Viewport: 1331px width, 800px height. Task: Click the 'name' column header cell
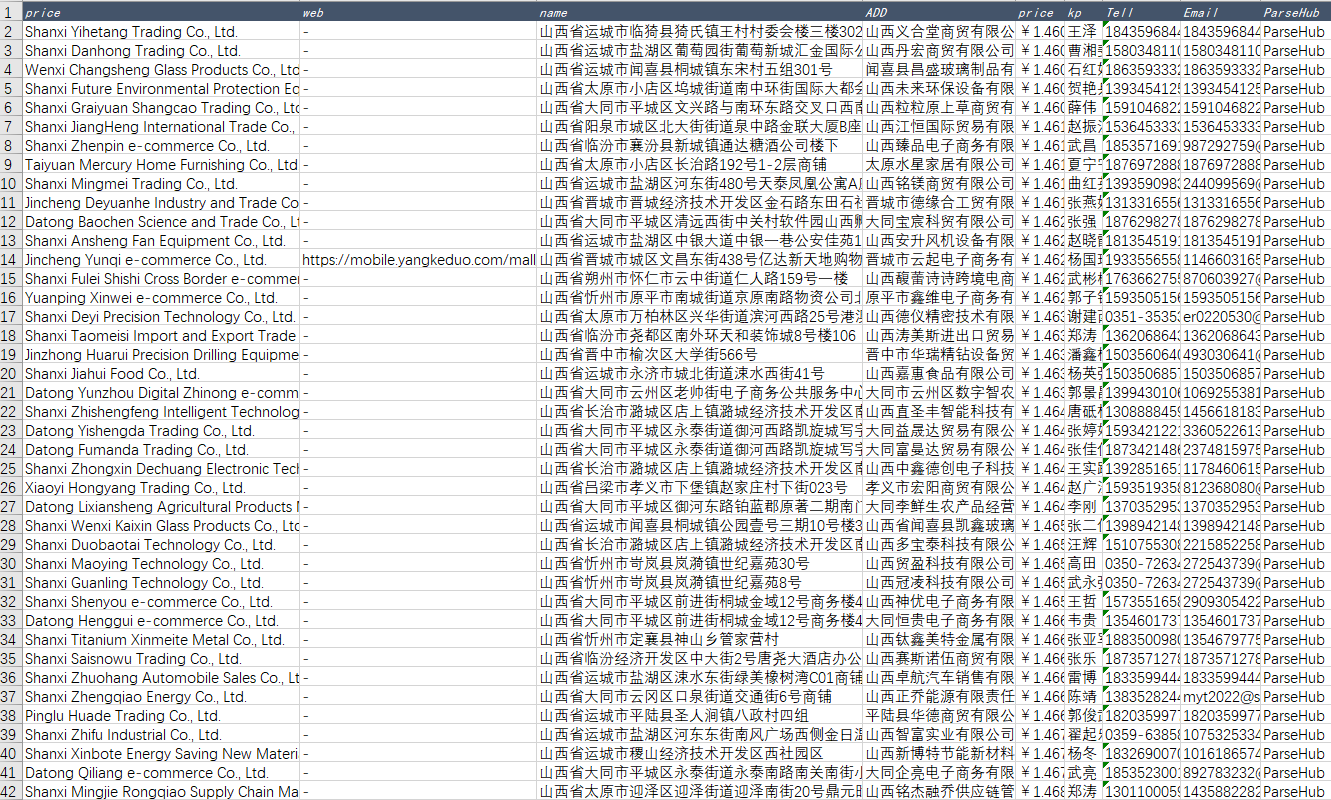point(700,13)
